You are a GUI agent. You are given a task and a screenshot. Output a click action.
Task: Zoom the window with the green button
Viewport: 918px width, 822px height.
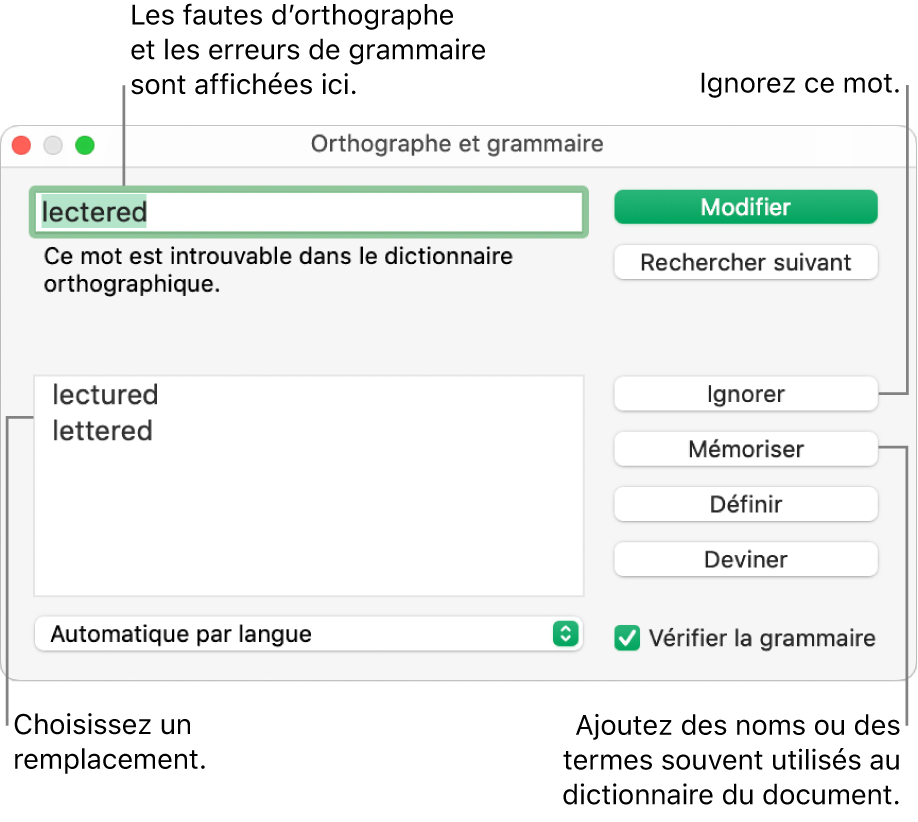[x=85, y=145]
